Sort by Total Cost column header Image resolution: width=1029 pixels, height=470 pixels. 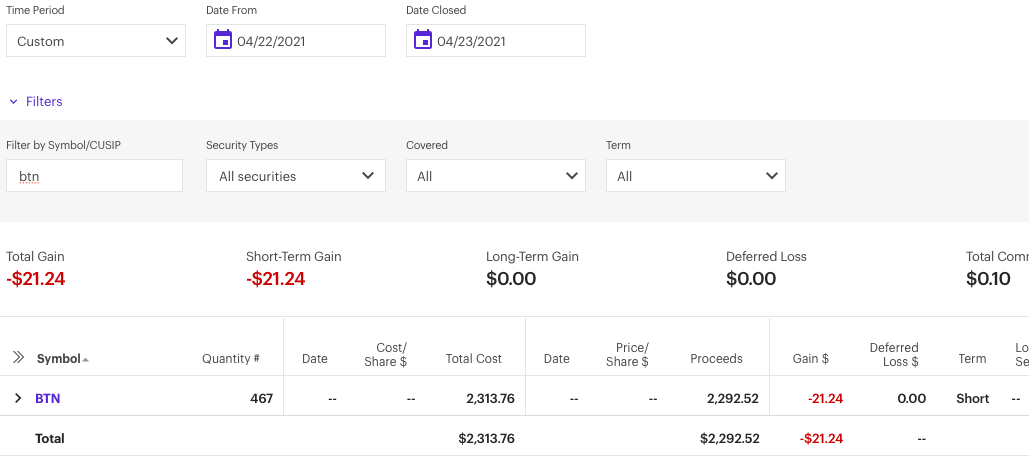tap(474, 358)
